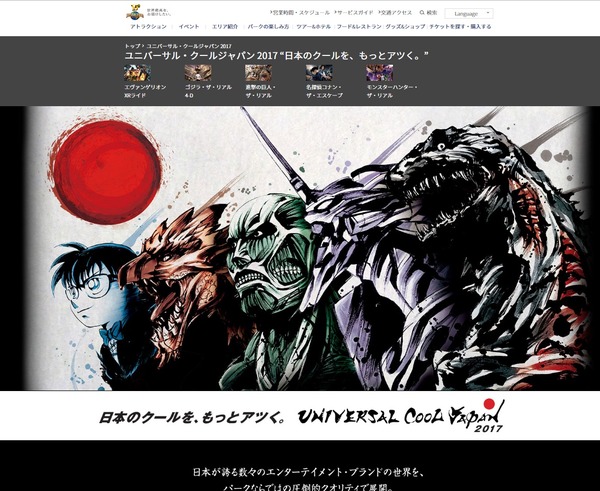
Task: Open 名探偵コナン・ザ・エスケープ thumbnail
Action: [x=319, y=73]
